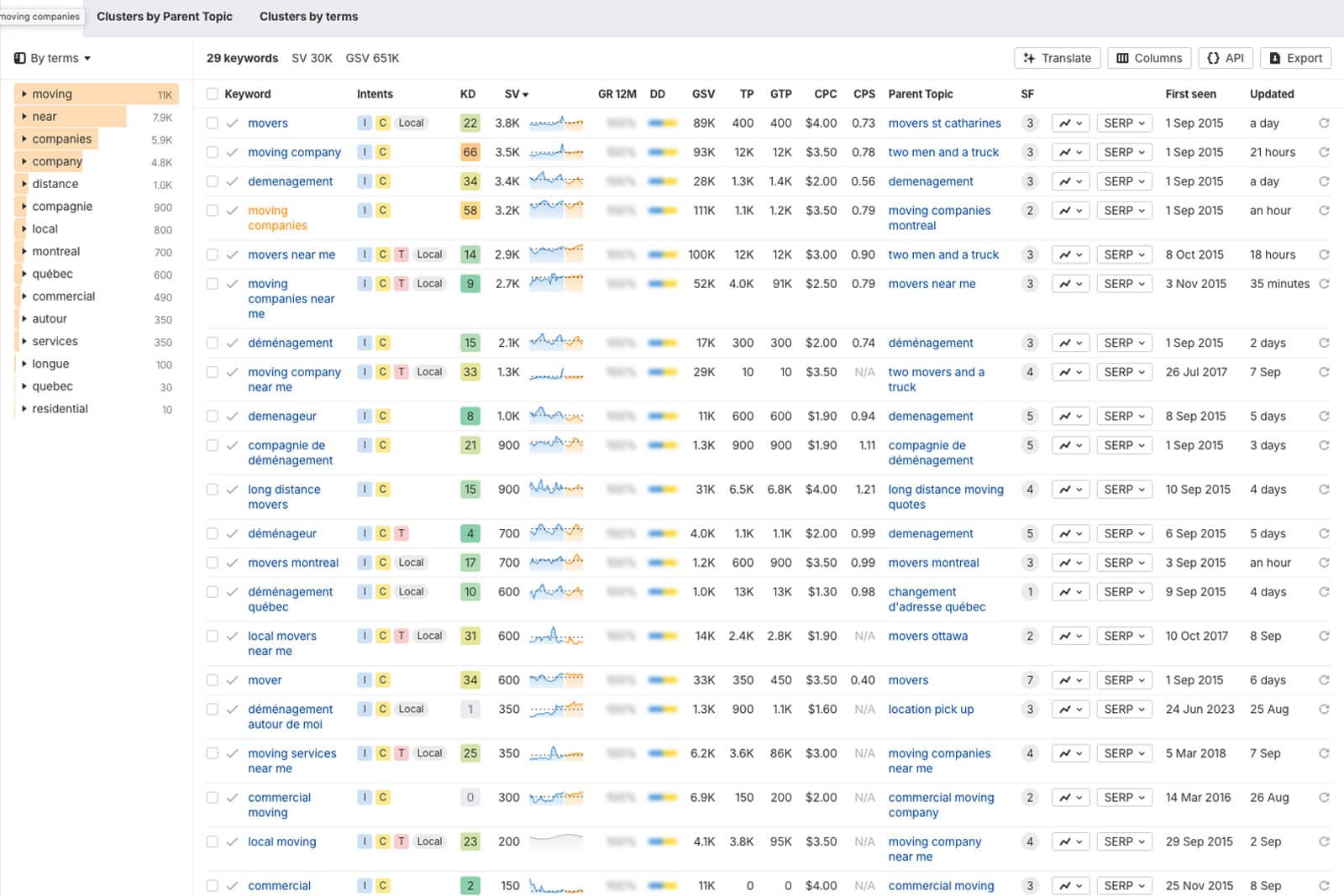
Task: Check the checkbox for the movers keyword
Action: coord(213,123)
